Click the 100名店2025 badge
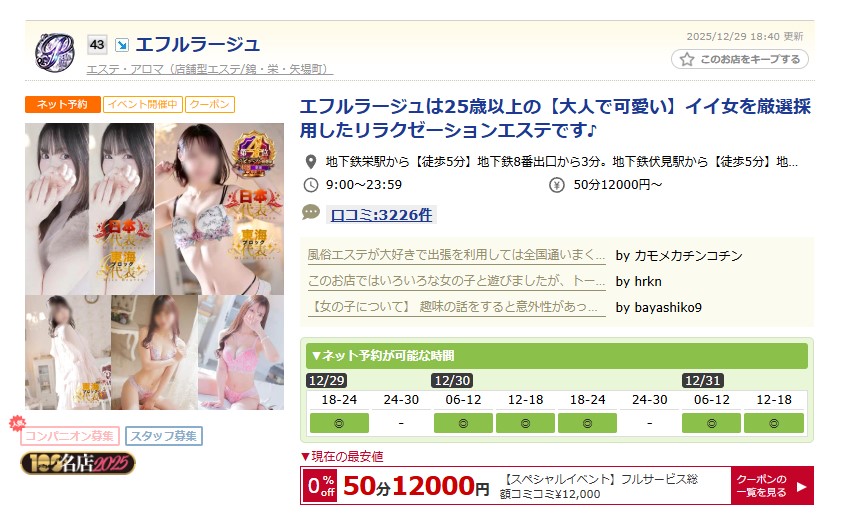This screenshot has height=524, width=843. pyautogui.click(x=78, y=463)
